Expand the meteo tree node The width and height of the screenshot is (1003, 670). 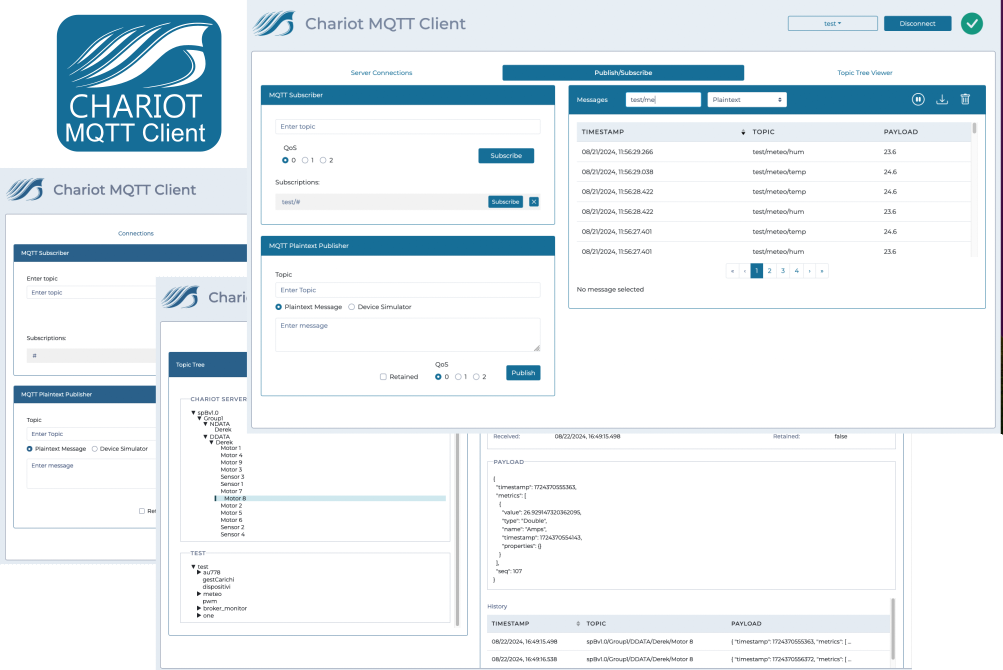[199, 594]
